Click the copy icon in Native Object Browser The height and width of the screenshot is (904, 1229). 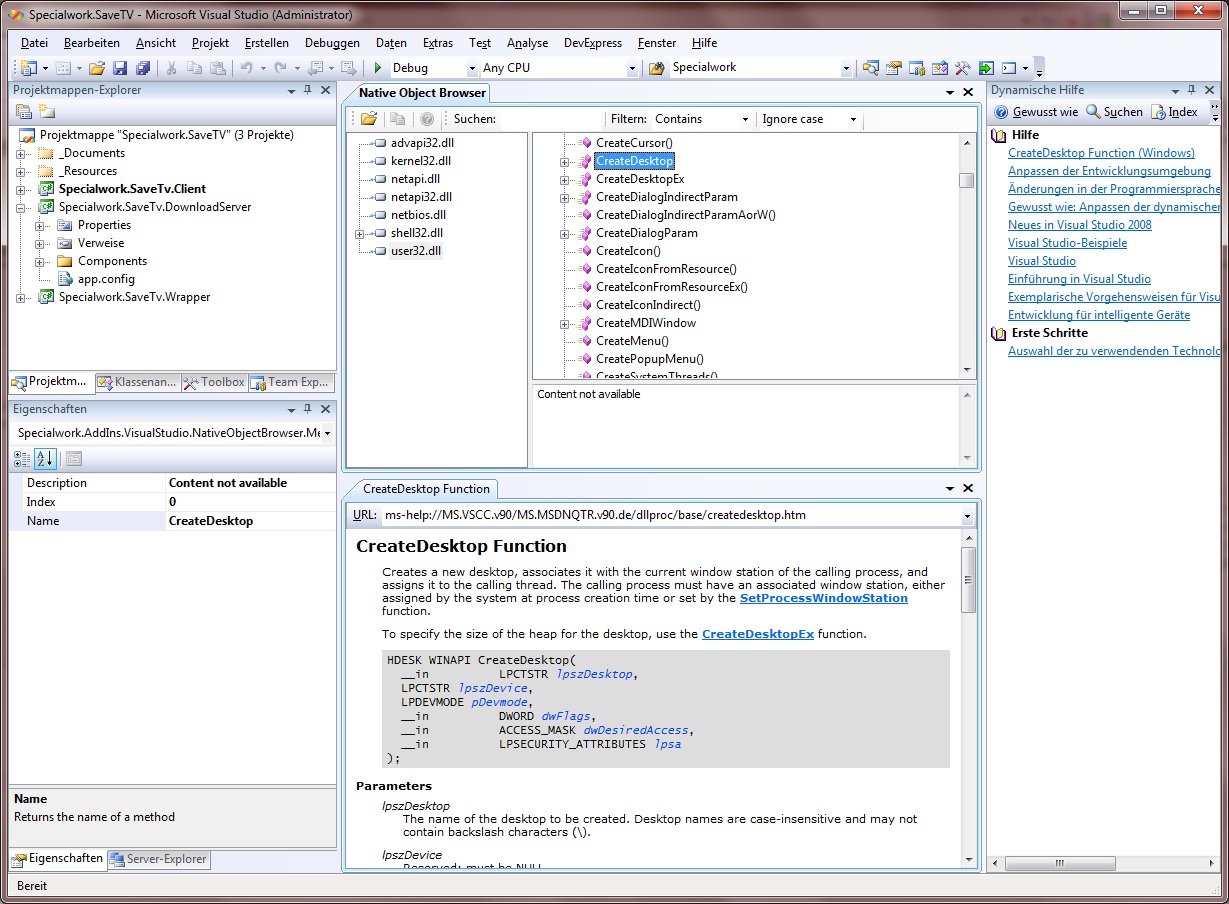click(398, 119)
